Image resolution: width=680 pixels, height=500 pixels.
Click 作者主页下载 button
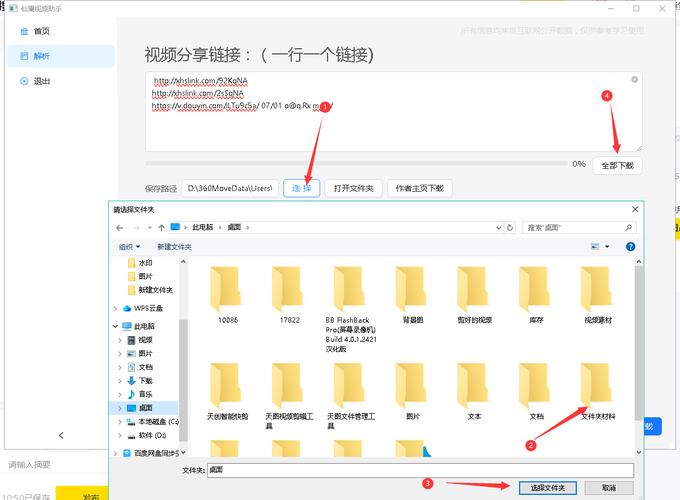[x=419, y=188]
